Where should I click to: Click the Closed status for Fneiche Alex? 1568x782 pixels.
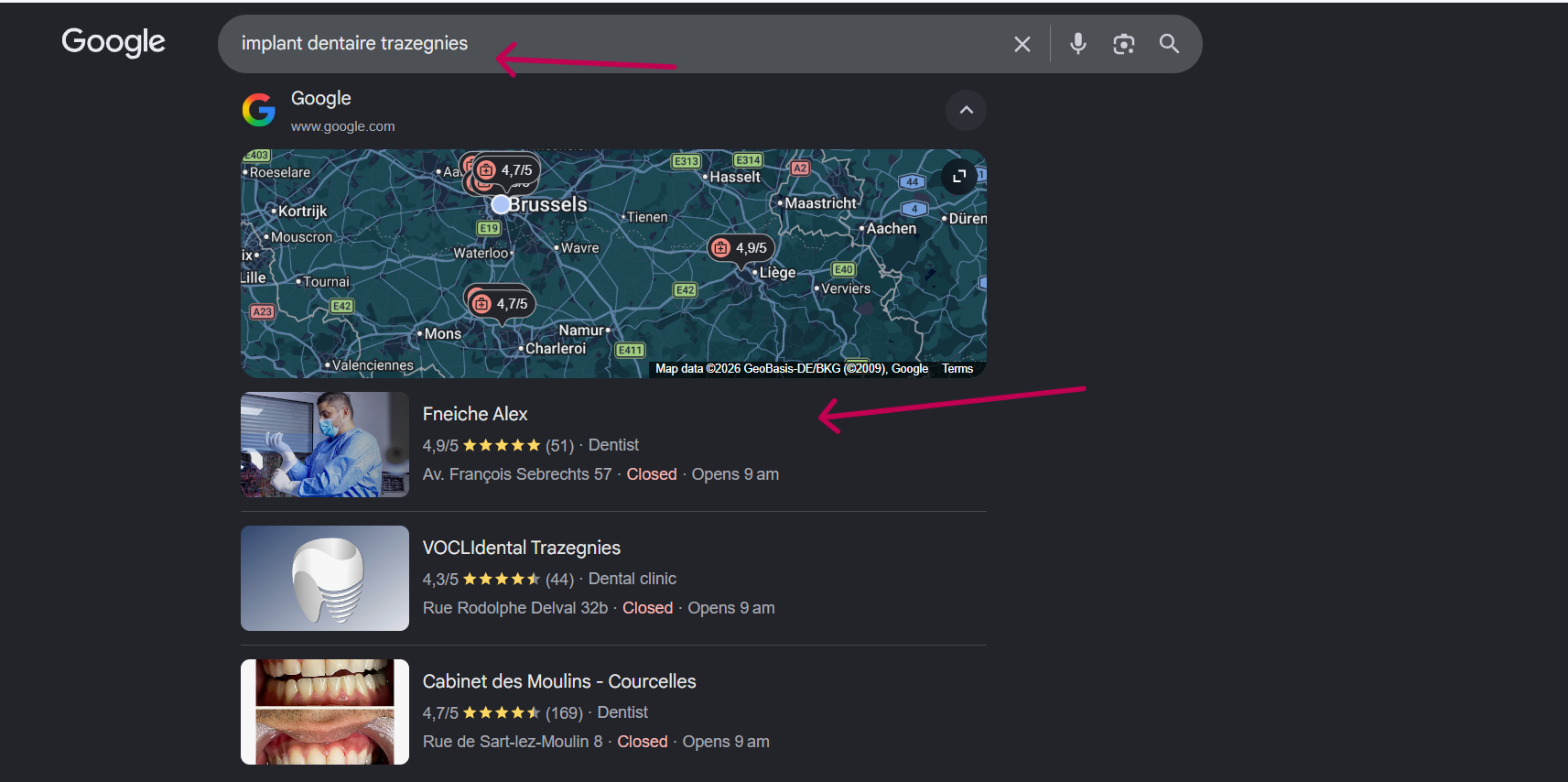652,474
